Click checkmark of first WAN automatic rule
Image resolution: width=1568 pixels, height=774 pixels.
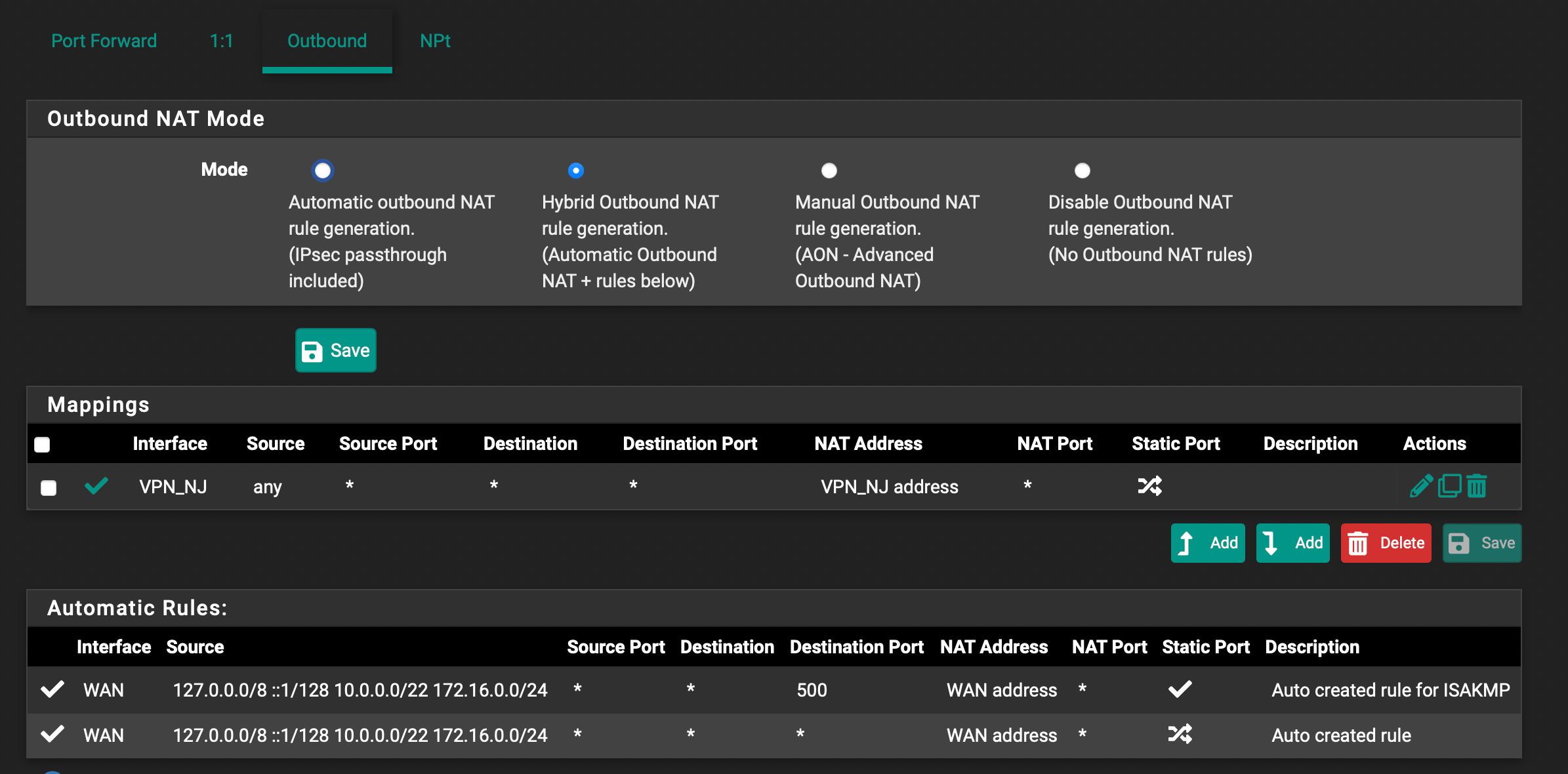tap(52, 689)
